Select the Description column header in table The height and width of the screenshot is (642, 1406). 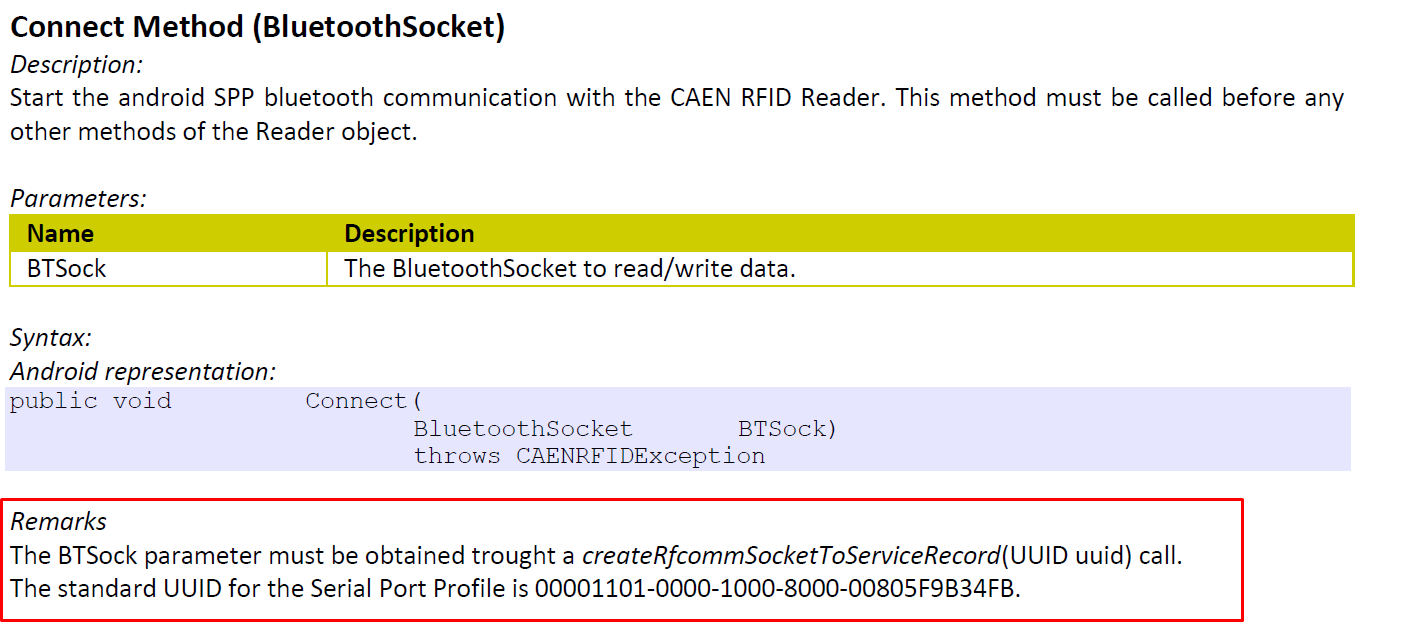pos(409,234)
